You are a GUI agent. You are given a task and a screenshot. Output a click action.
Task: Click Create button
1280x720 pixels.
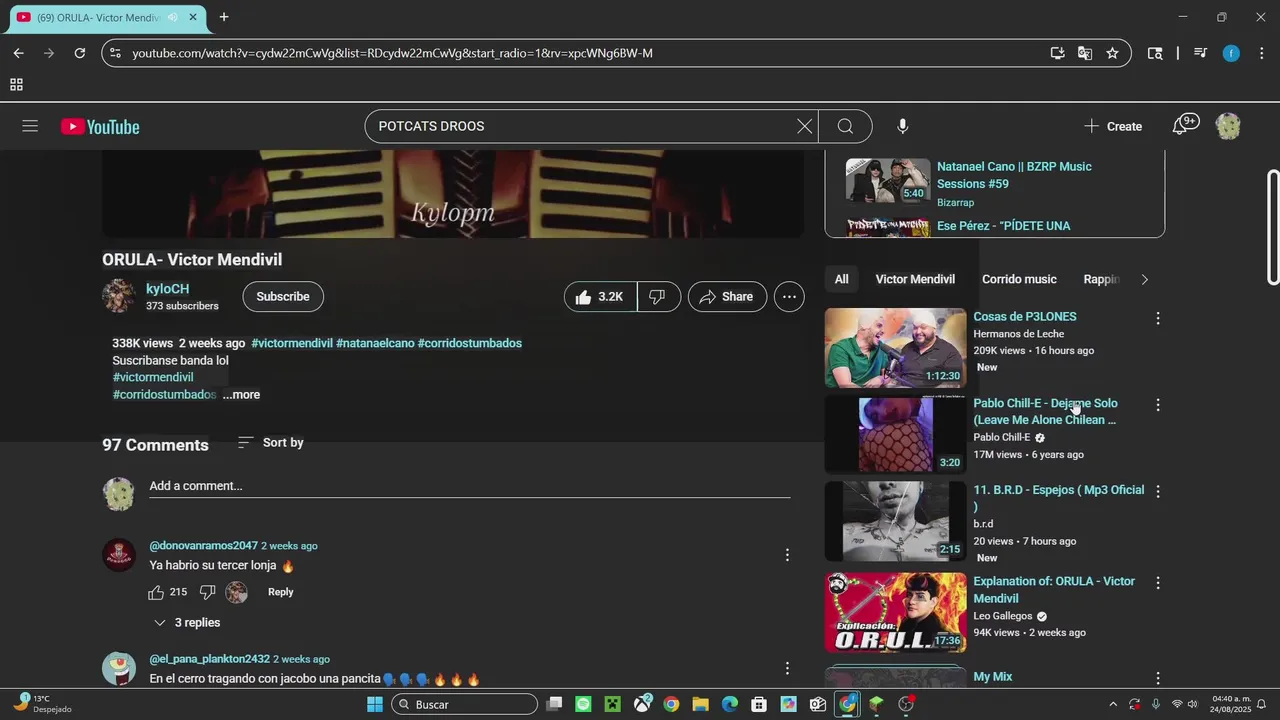1113,126
